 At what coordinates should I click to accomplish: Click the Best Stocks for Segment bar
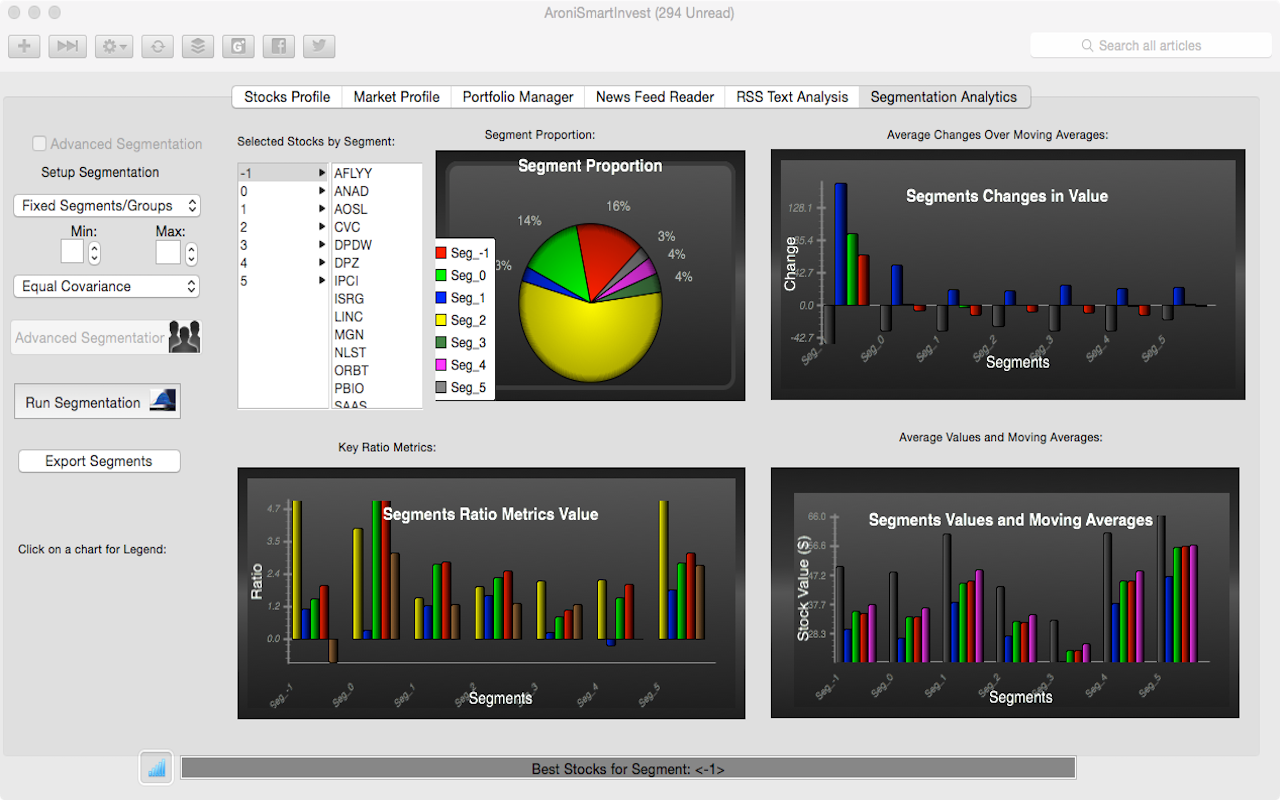tap(628, 768)
